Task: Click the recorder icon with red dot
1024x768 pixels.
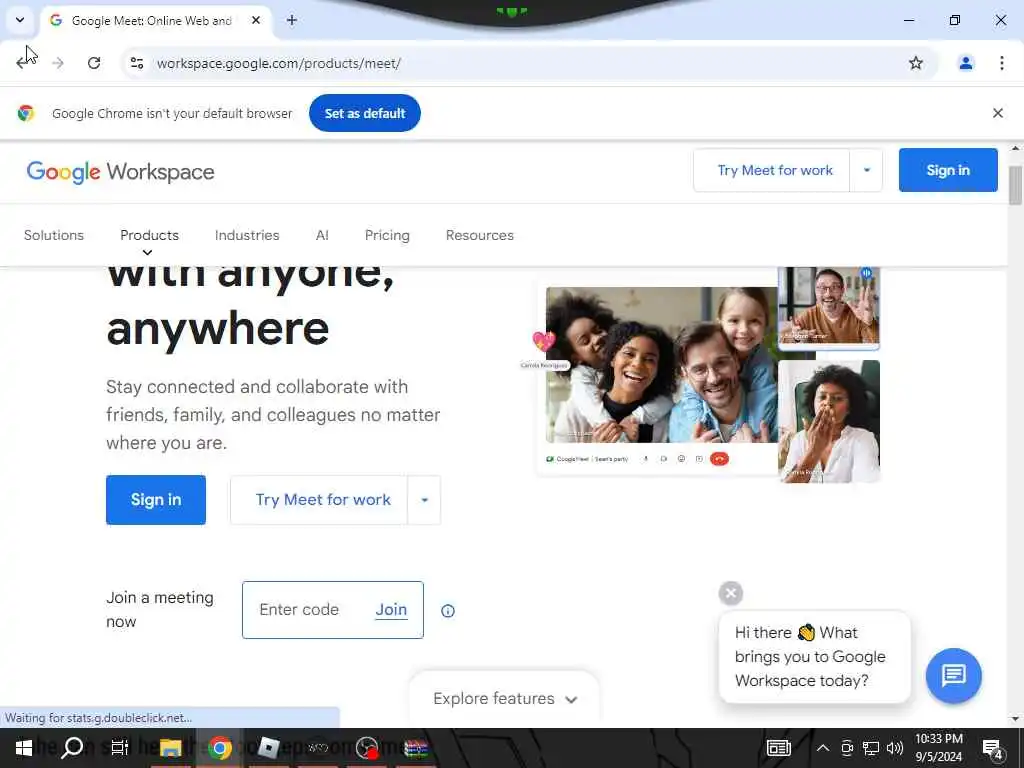Action: (x=367, y=748)
